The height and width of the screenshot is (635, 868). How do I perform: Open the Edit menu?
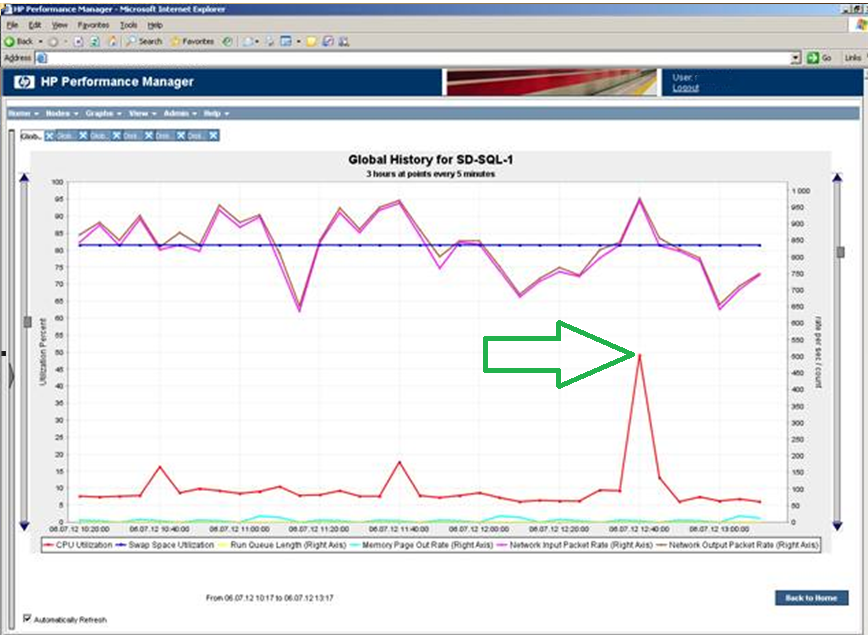[x=35, y=25]
